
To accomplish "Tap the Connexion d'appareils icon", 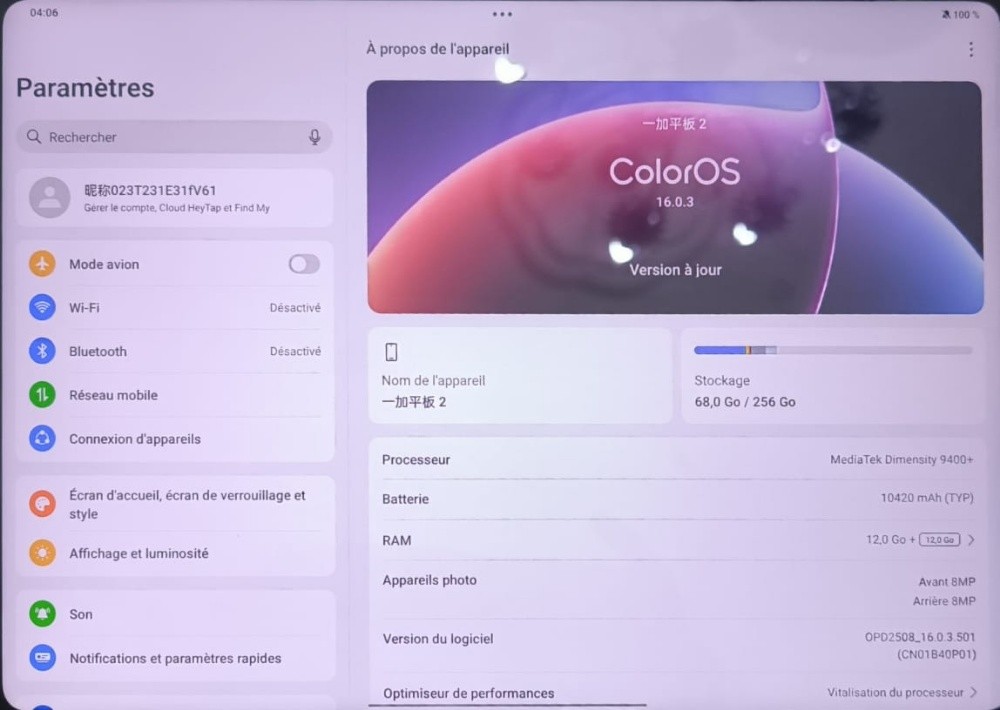I will point(42,438).
